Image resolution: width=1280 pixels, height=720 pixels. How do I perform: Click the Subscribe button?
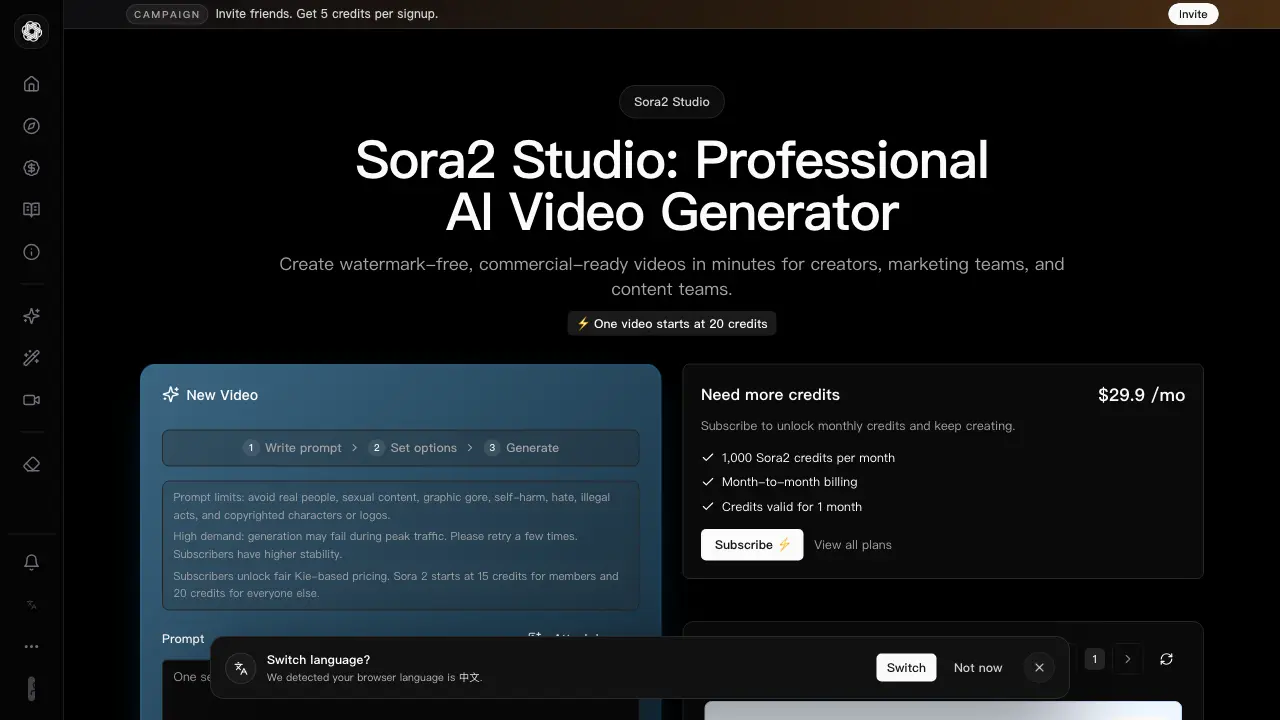pyautogui.click(x=752, y=545)
